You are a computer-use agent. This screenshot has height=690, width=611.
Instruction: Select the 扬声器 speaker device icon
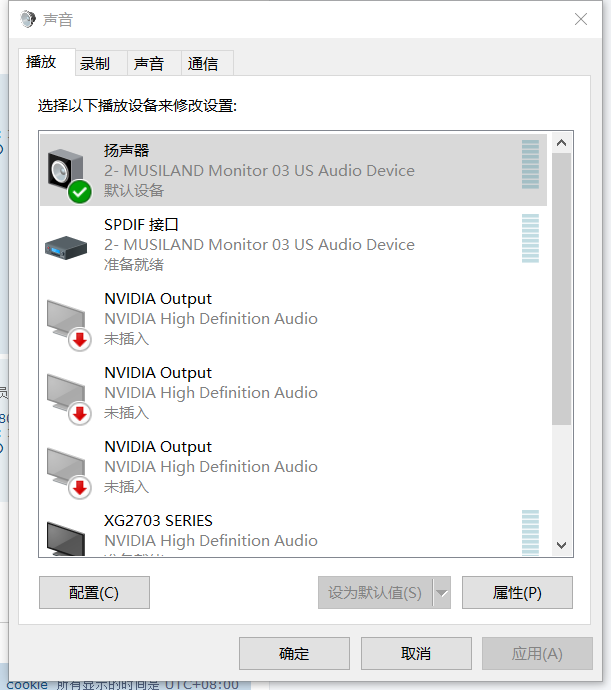pyautogui.click(x=69, y=175)
